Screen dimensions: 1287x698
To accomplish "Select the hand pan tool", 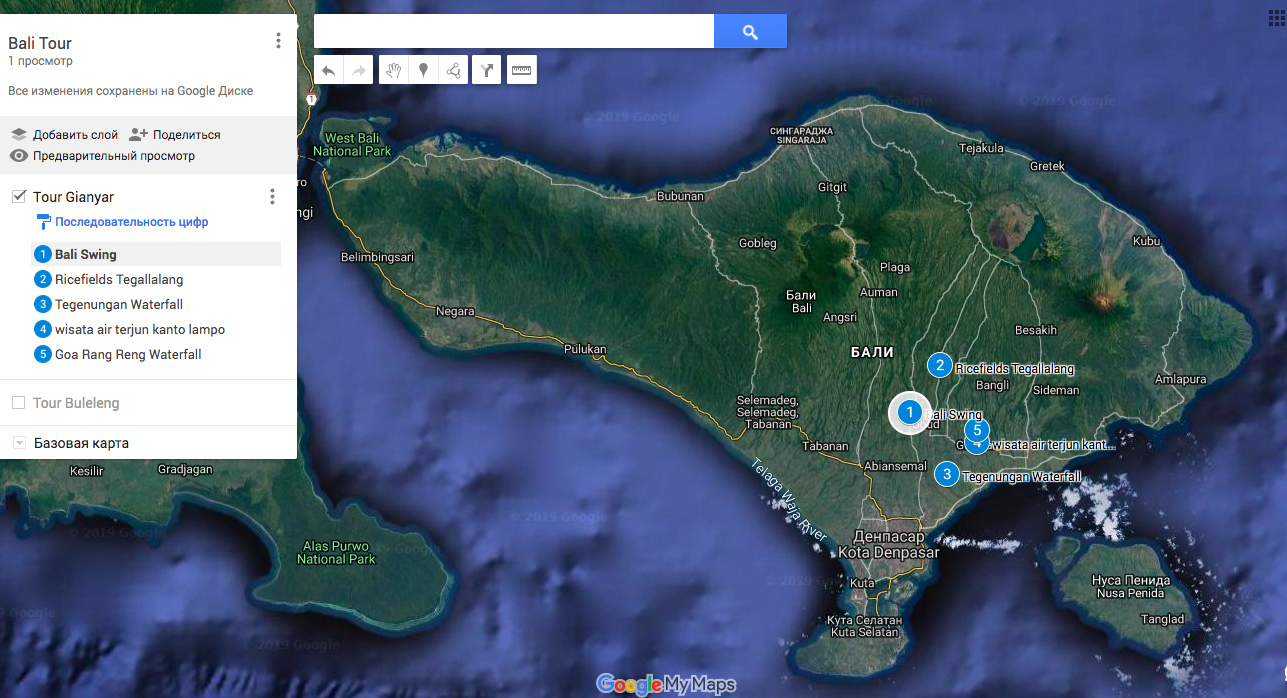I will click(394, 70).
